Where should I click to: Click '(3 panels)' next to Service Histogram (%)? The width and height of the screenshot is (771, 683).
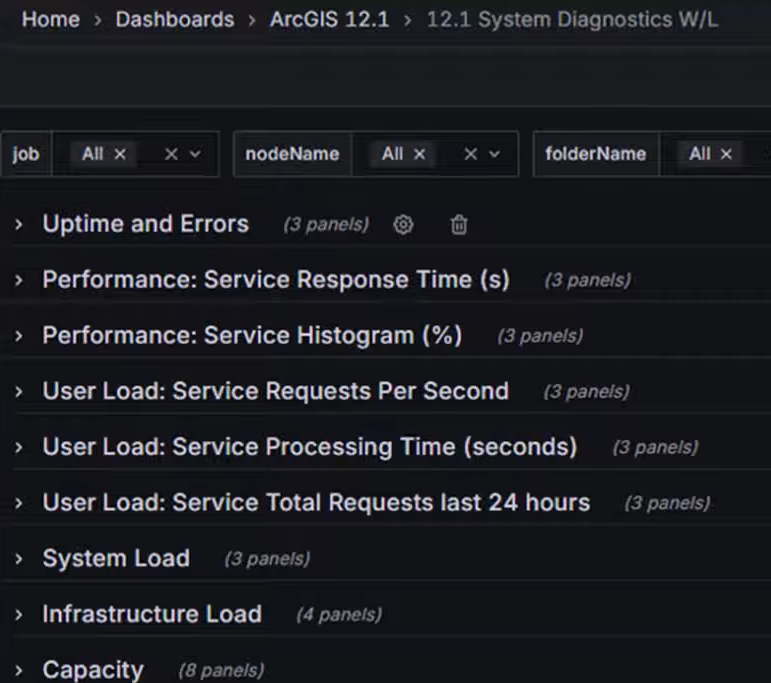pos(540,336)
